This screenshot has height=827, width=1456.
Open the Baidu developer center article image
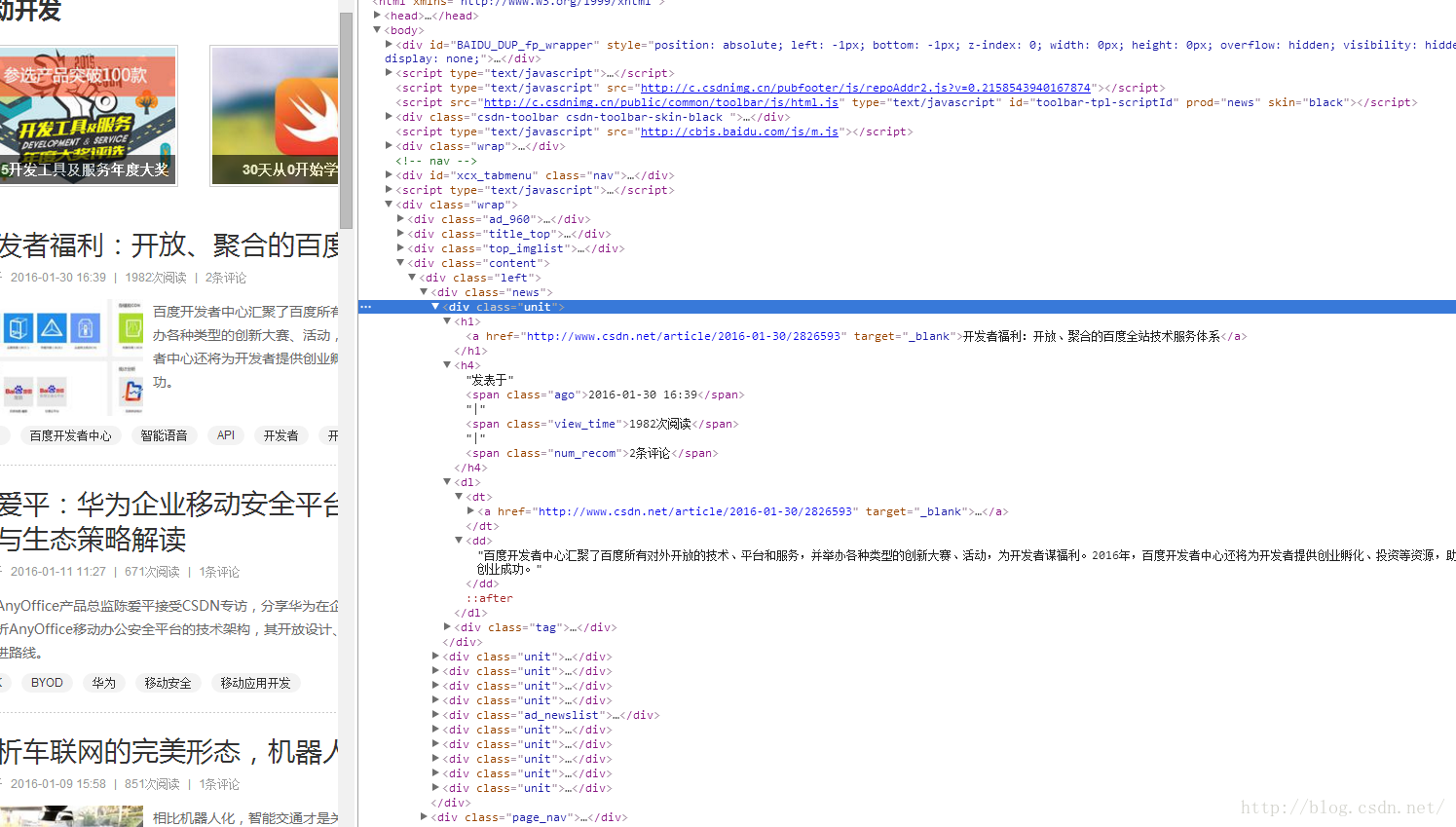(x=72, y=358)
